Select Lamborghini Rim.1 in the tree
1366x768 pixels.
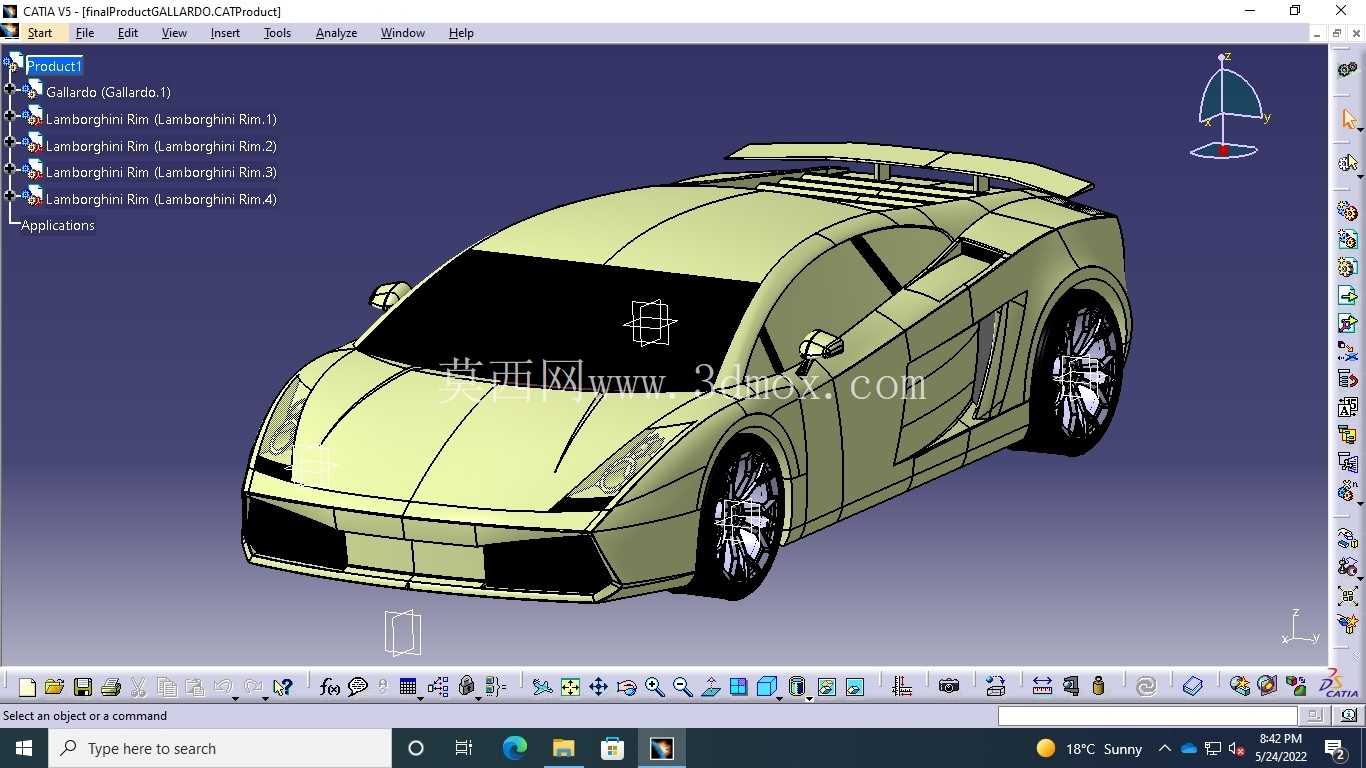pyautogui.click(x=161, y=119)
